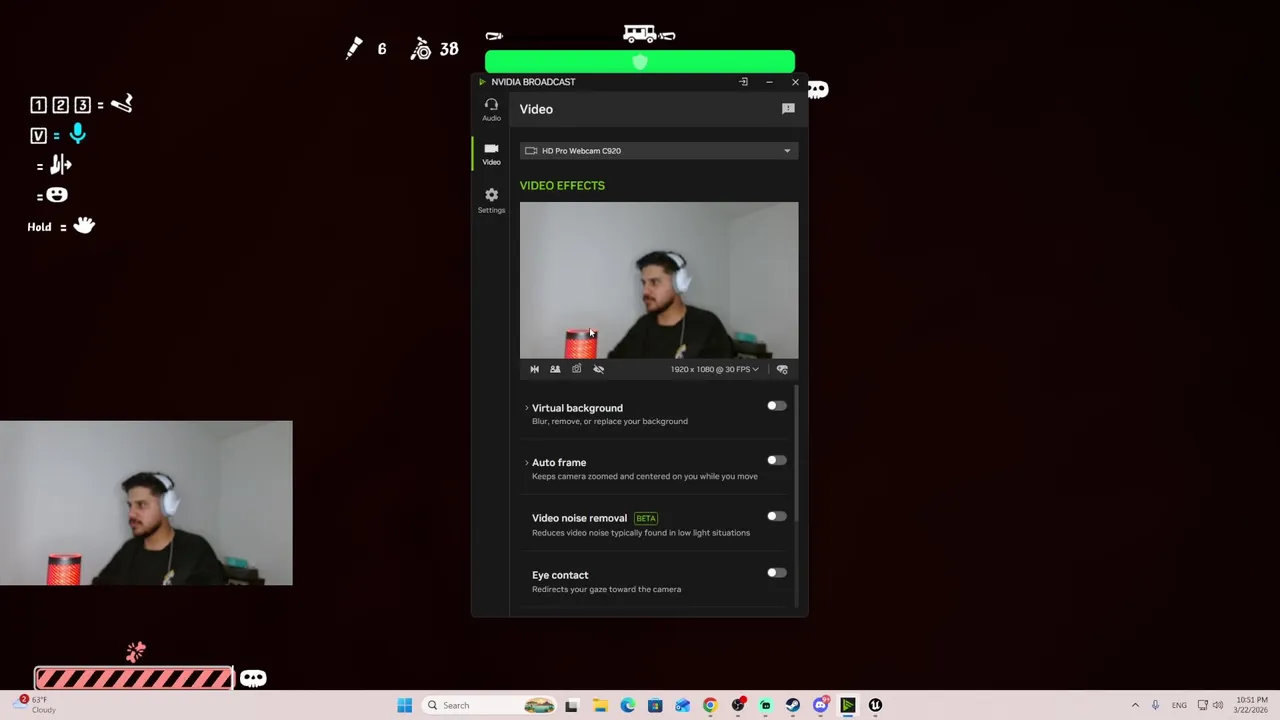Hide the preview with the crossed-eye icon
The image size is (1280, 720).
pyautogui.click(x=598, y=369)
